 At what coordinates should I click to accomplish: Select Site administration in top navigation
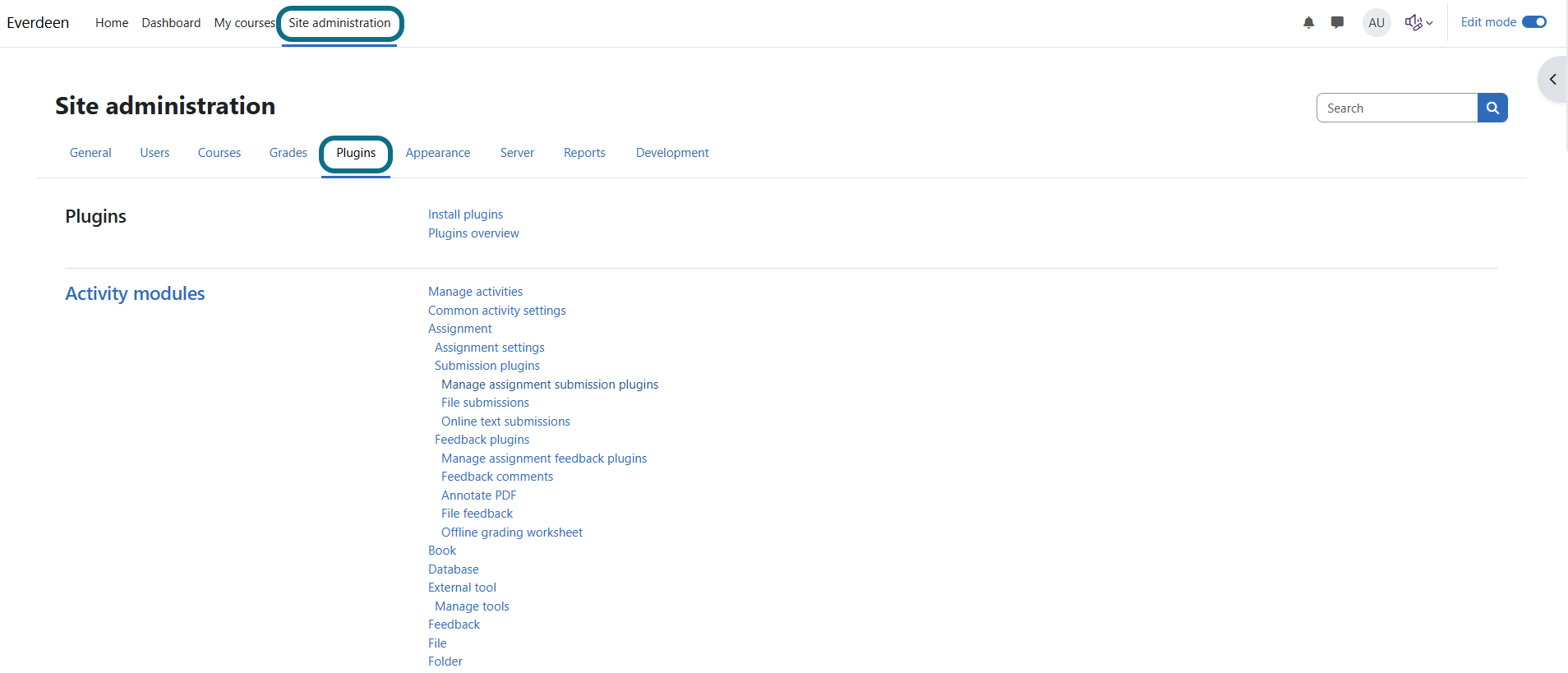click(339, 23)
